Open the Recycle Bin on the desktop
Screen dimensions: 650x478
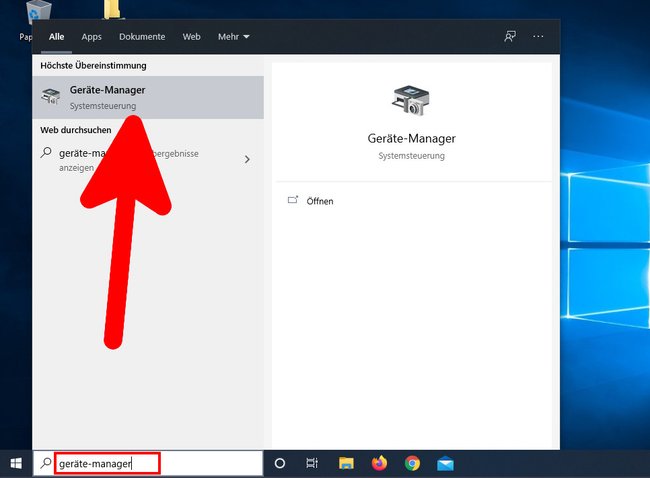tap(39, 10)
